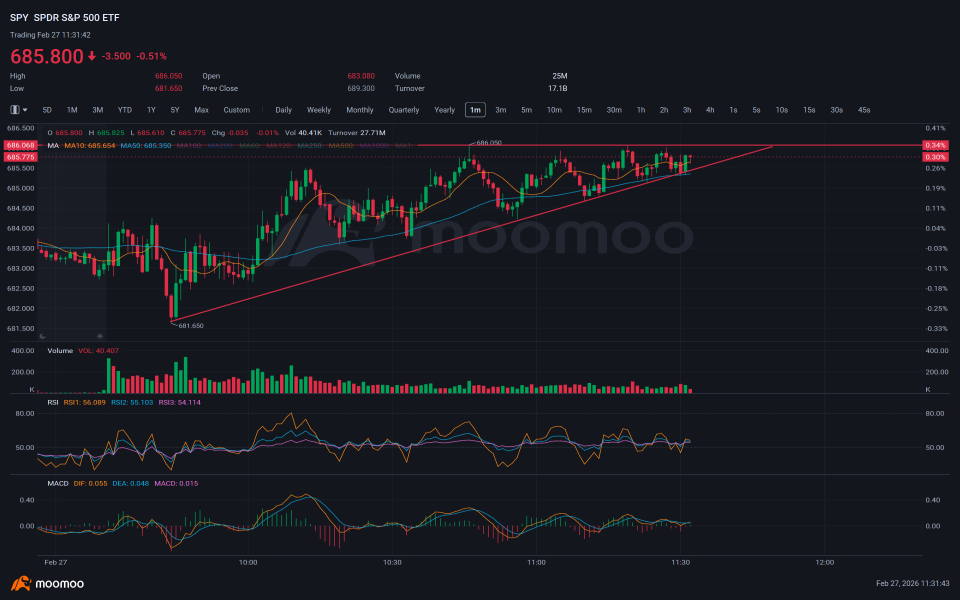Image resolution: width=960 pixels, height=600 pixels.
Task: Click the DIF: 0.055 legend entry
Action: pyautogui.click(x=91, y=484)
